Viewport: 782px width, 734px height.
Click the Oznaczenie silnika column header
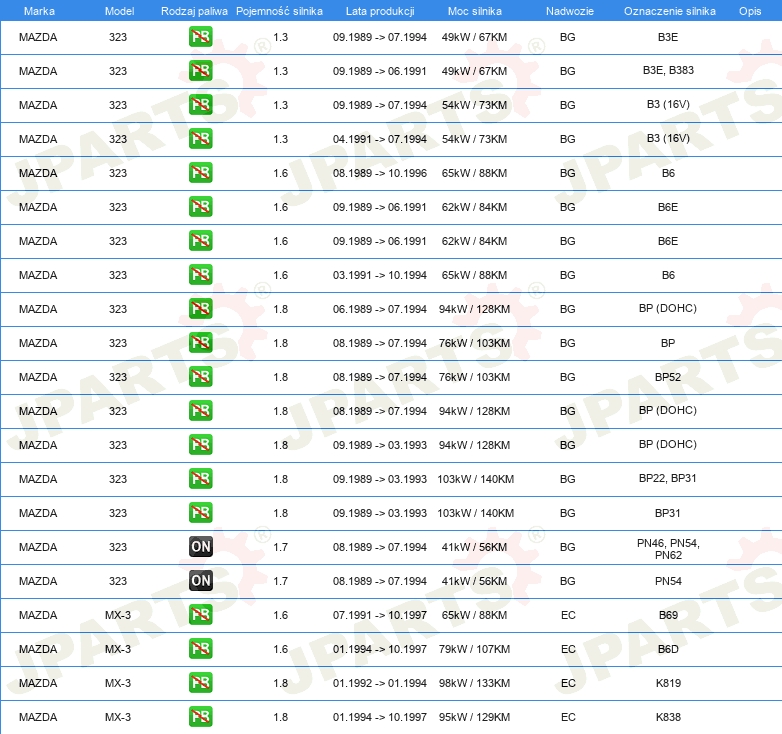coord(669,11)
